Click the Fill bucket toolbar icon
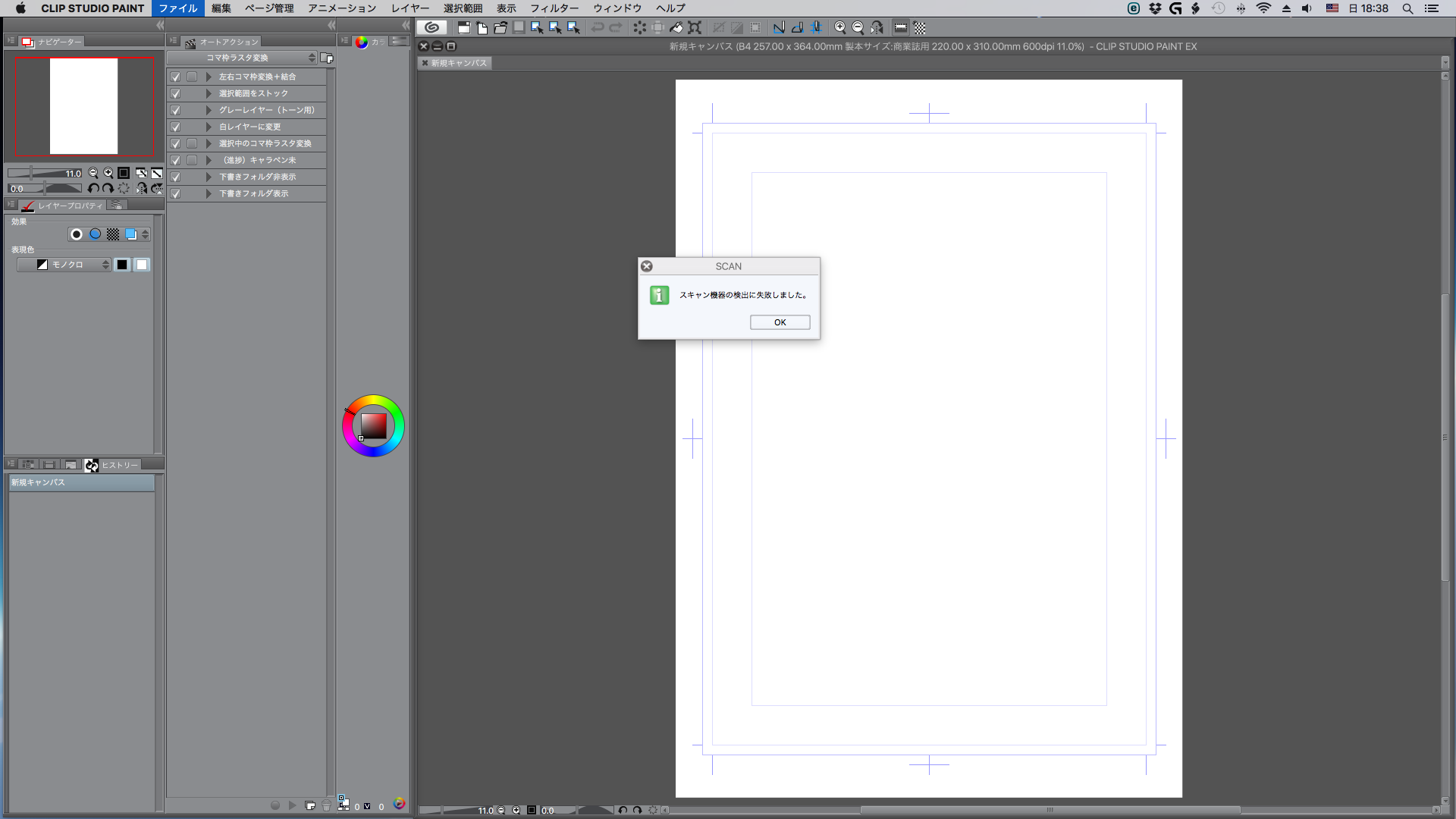1456x819 pixels. 676,27
